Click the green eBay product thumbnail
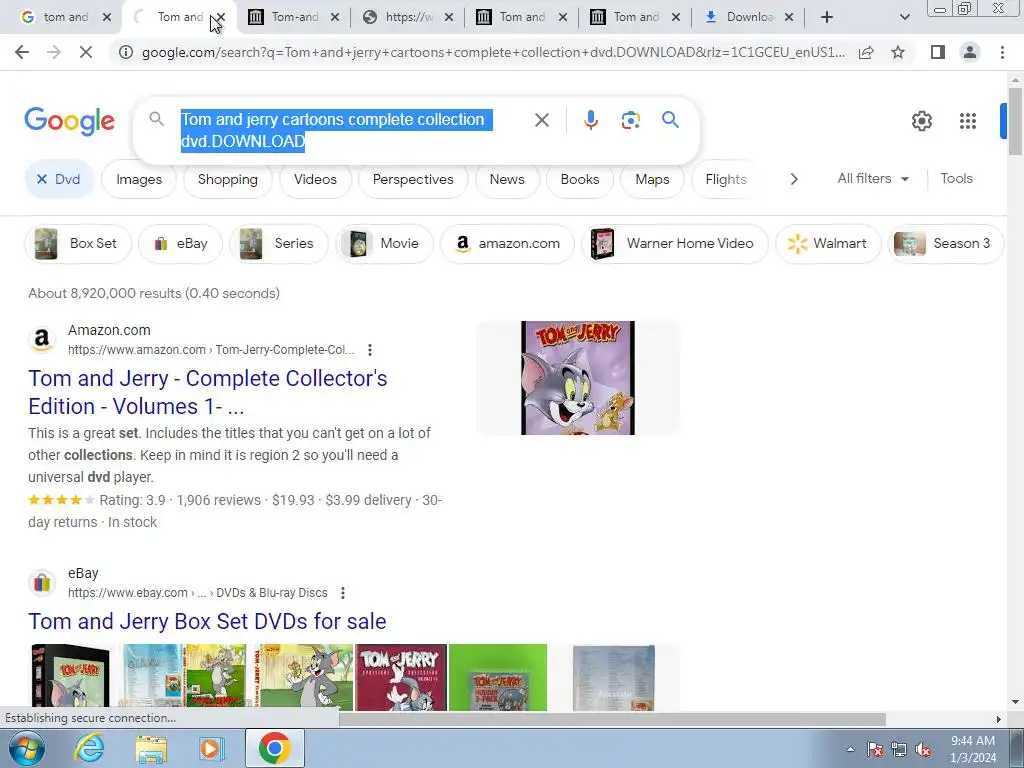 tap(498, 677)
